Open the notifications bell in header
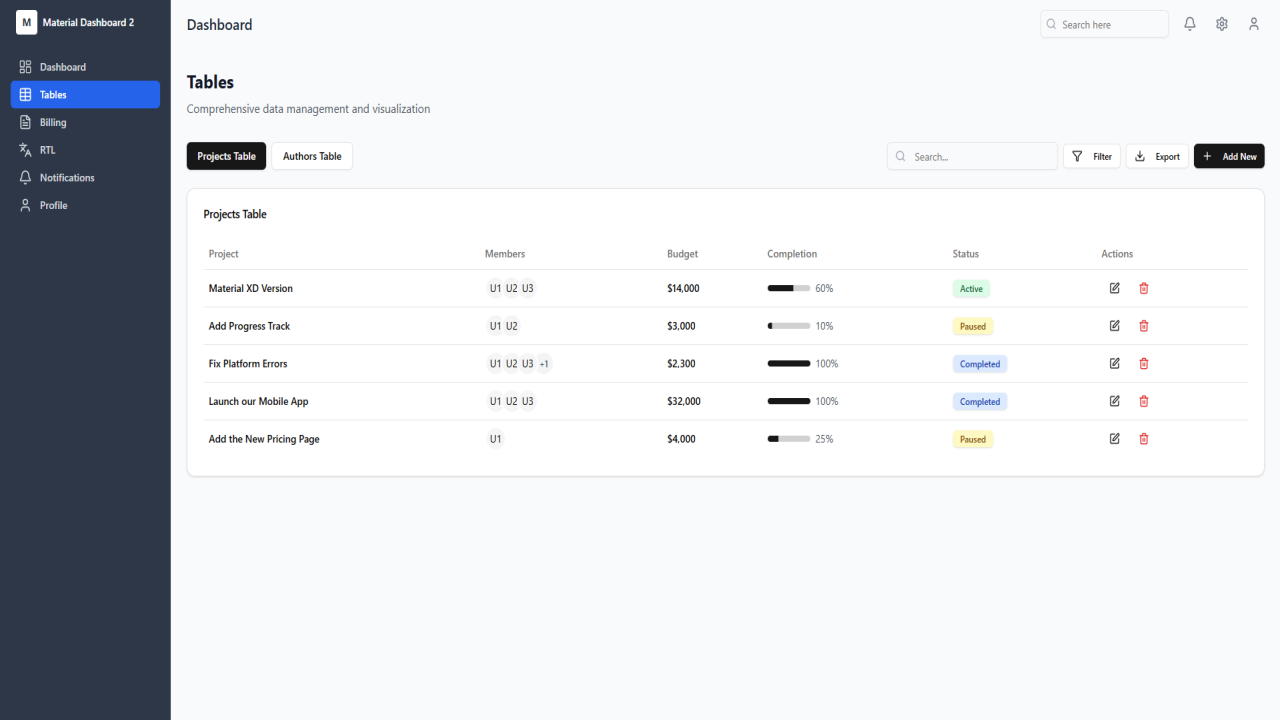The image size is (1280, 720). (1190, 24)
